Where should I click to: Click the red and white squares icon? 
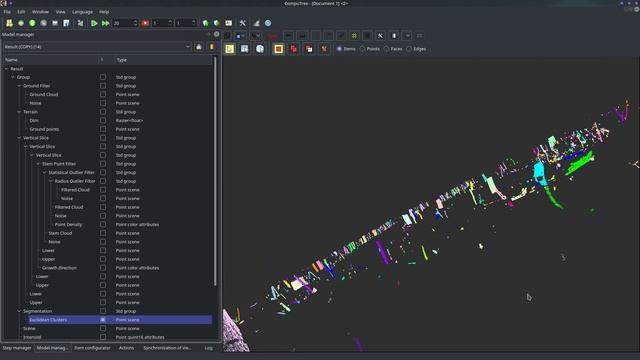coord(309,49)
